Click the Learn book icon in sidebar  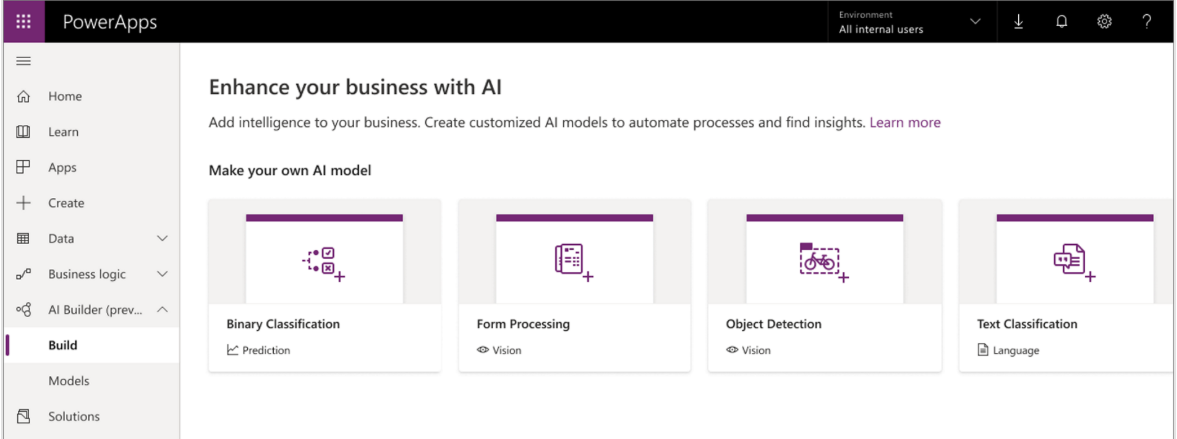23,132
